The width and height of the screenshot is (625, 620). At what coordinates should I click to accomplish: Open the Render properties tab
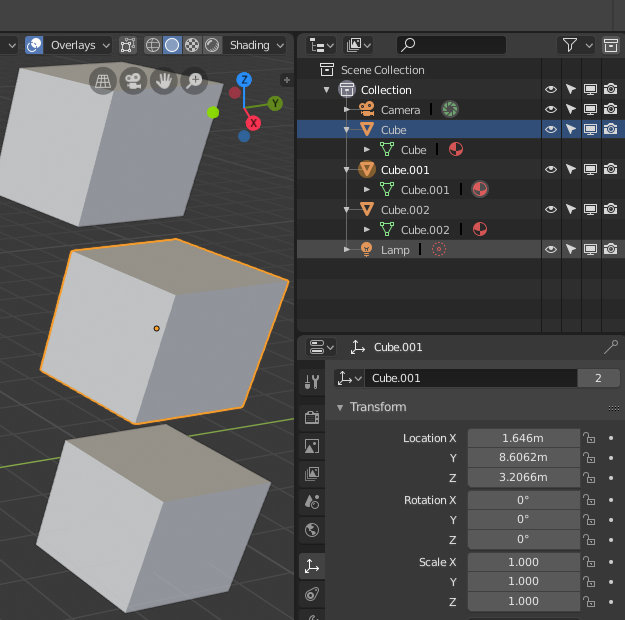[312, 417]
